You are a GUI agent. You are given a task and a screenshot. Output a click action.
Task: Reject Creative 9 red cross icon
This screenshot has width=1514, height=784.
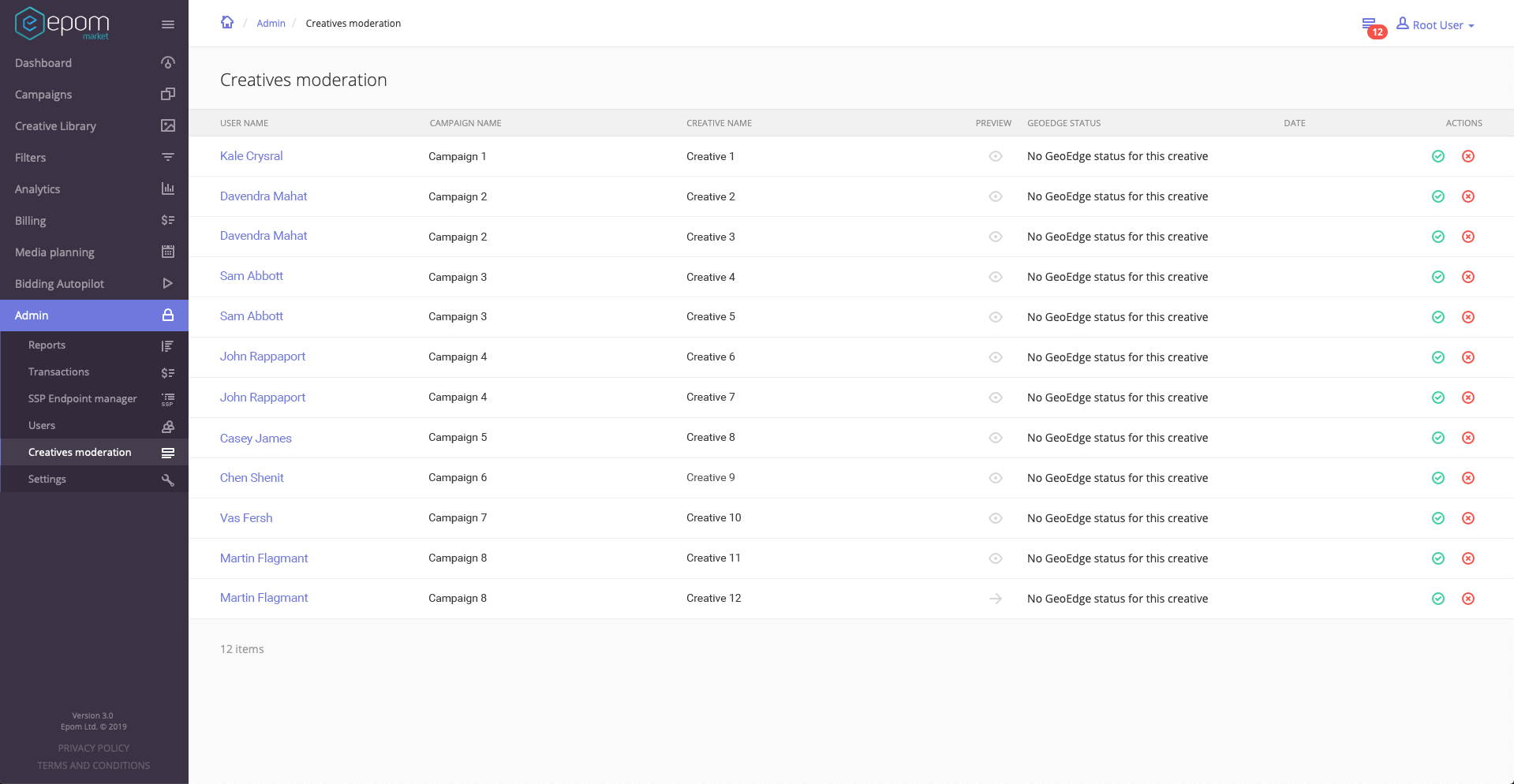1468,478
